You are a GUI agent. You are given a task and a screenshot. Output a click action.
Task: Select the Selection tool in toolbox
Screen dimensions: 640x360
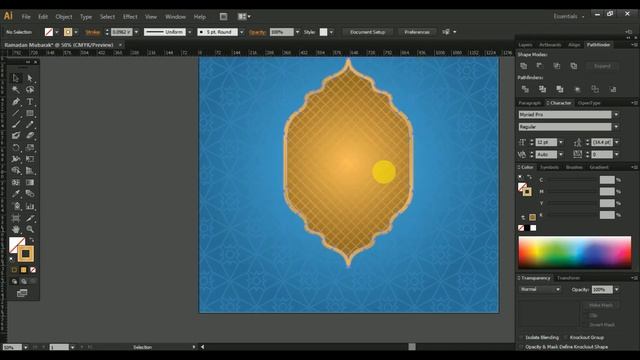coord(16,78)
